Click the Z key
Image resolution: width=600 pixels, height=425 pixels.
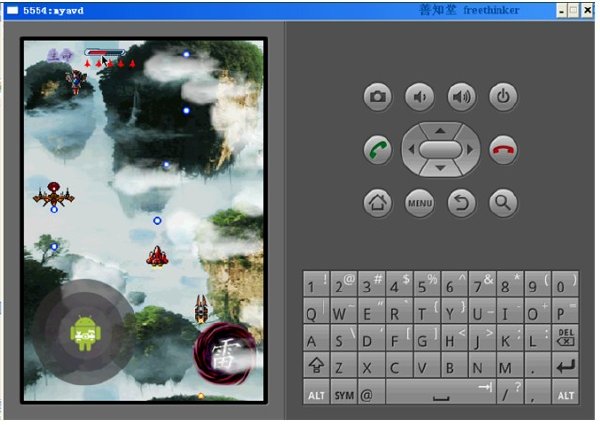(344, 365)
